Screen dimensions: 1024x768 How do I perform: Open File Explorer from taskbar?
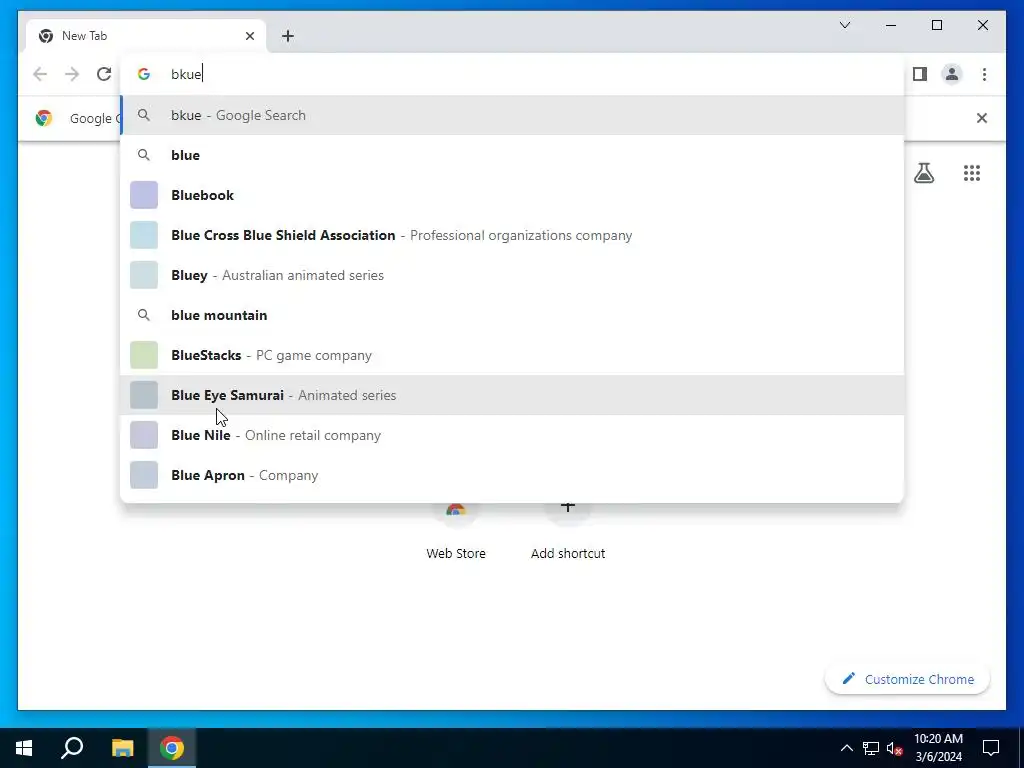pyautogui.click(x=122, y=748)
